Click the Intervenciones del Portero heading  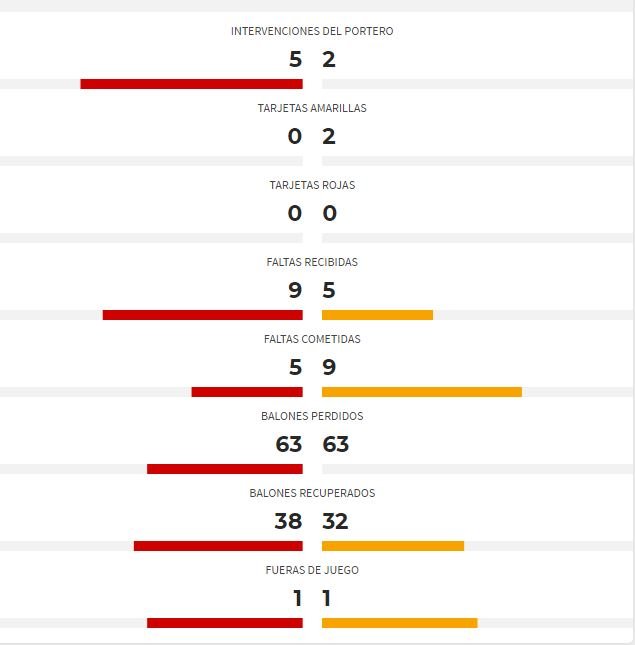[x=312, y=31]
